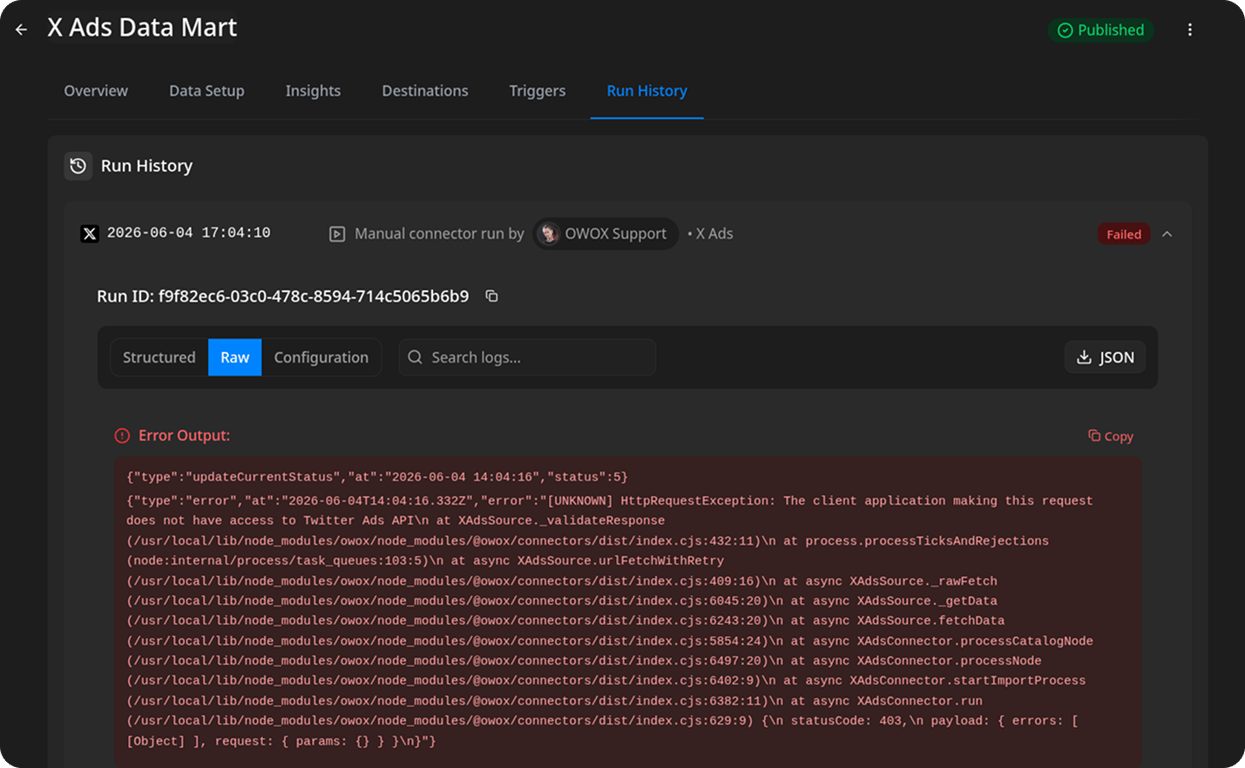Copy the error output
Image resolution: width=1245 pixels, height=768 pixels.
click(1111, 436)
